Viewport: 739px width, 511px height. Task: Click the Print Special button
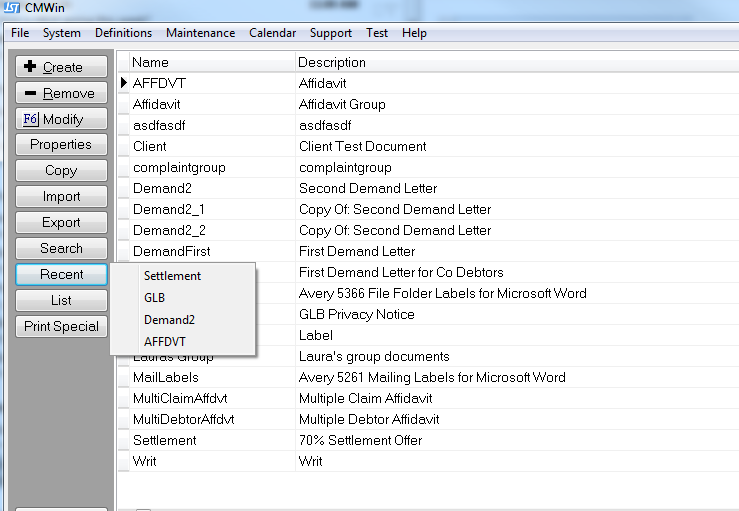coord(62,326)
